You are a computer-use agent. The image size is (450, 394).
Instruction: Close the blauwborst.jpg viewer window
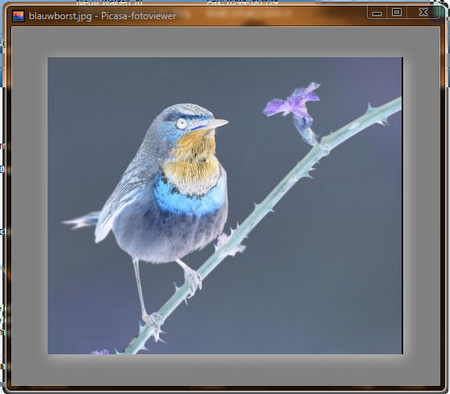coord(423,13)
